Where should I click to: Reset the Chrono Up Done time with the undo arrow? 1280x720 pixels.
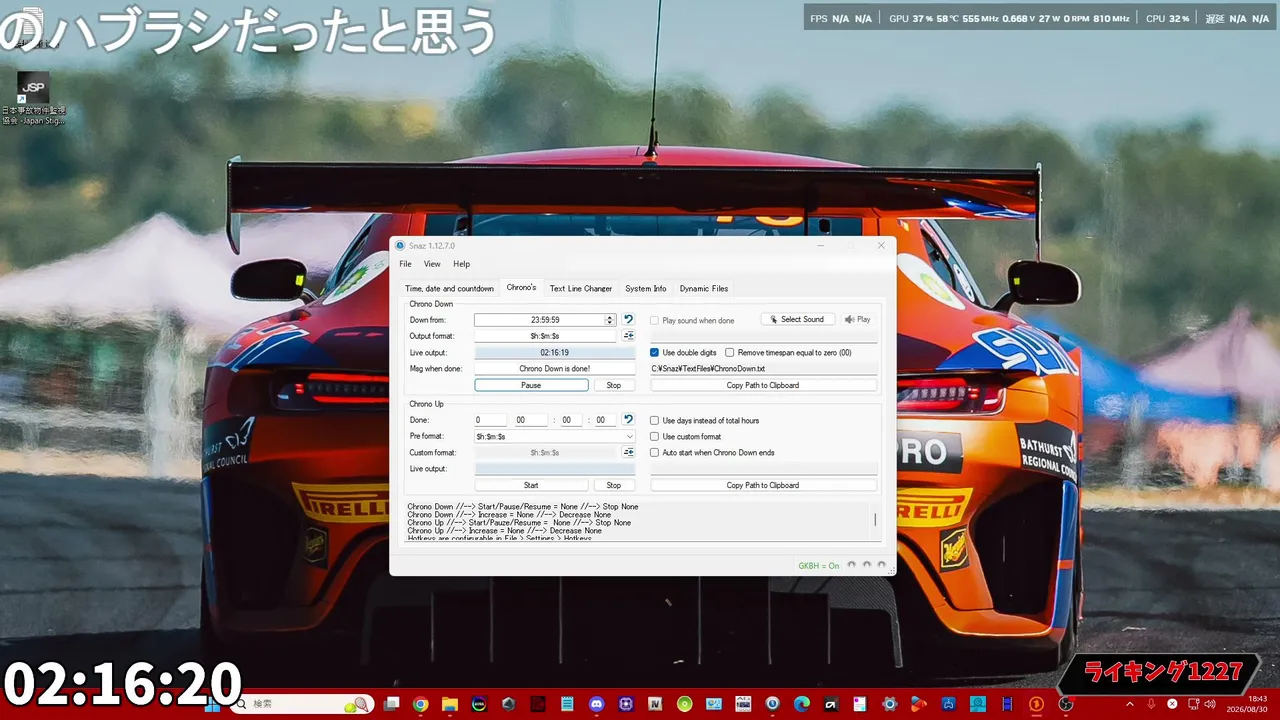coord(628,420)
